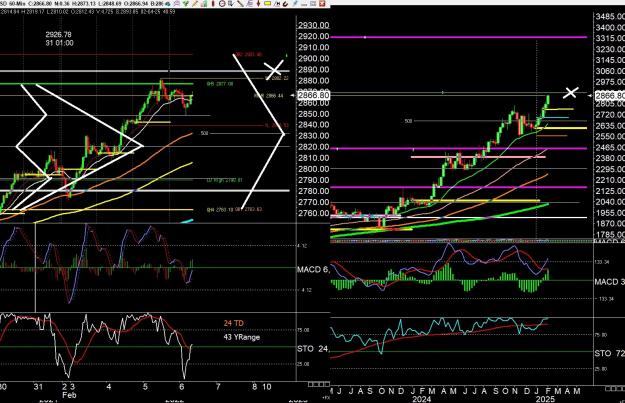The height and width of the screenshot is (403, 625).
Task: Click the '2024' year label on right time axis
Action: point(423,399)
